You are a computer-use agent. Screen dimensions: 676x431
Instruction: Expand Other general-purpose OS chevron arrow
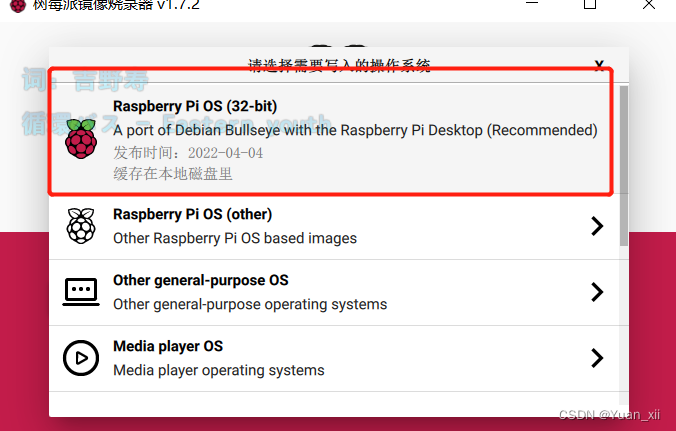pos(597,292)
